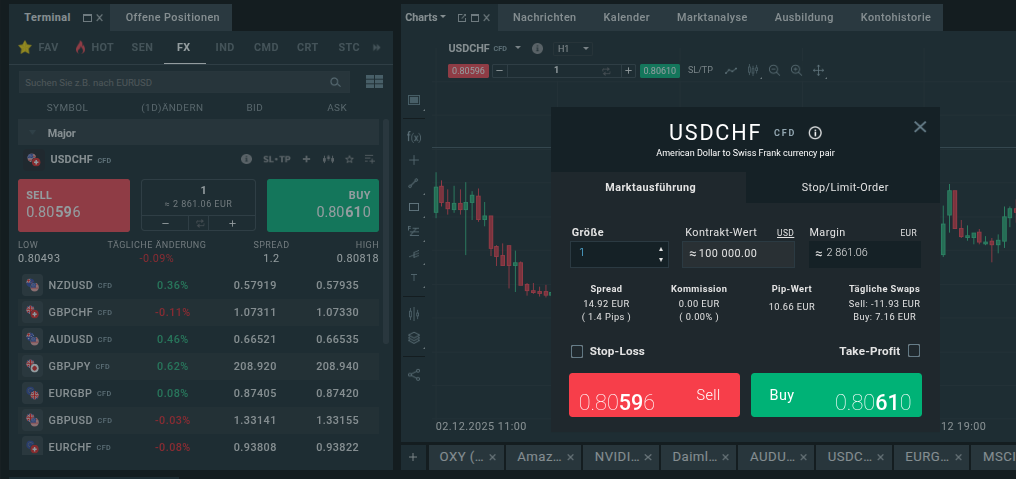Toggle USD contract value currency

pyautogui.click(x=786, y=233)
